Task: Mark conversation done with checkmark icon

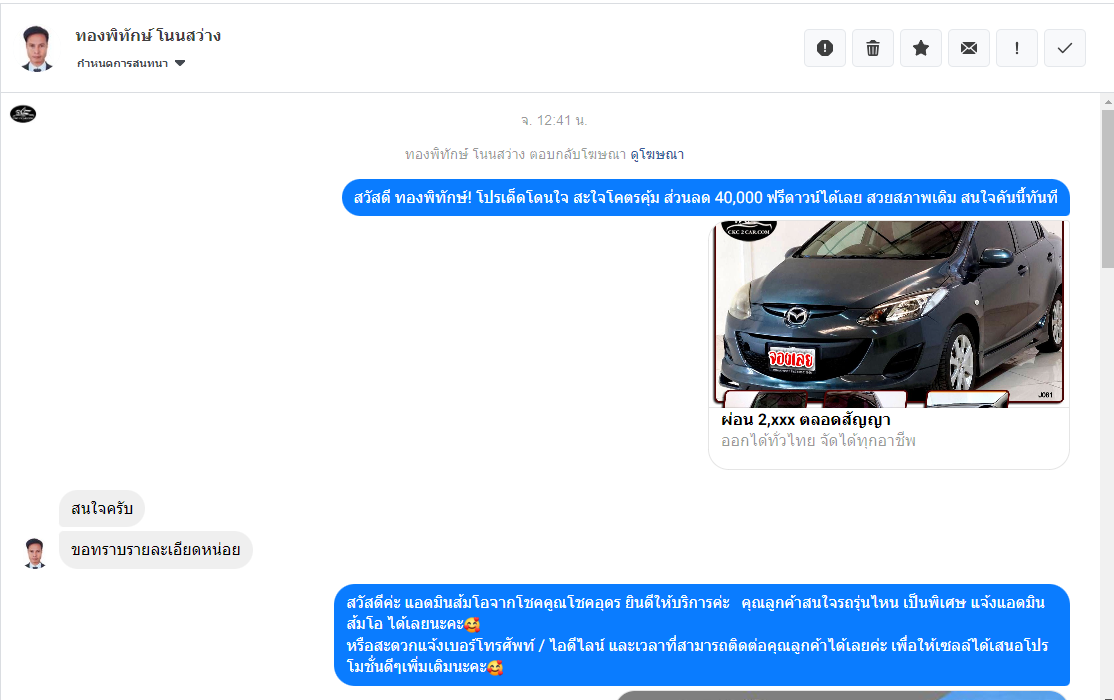Action: point(1065,48)
